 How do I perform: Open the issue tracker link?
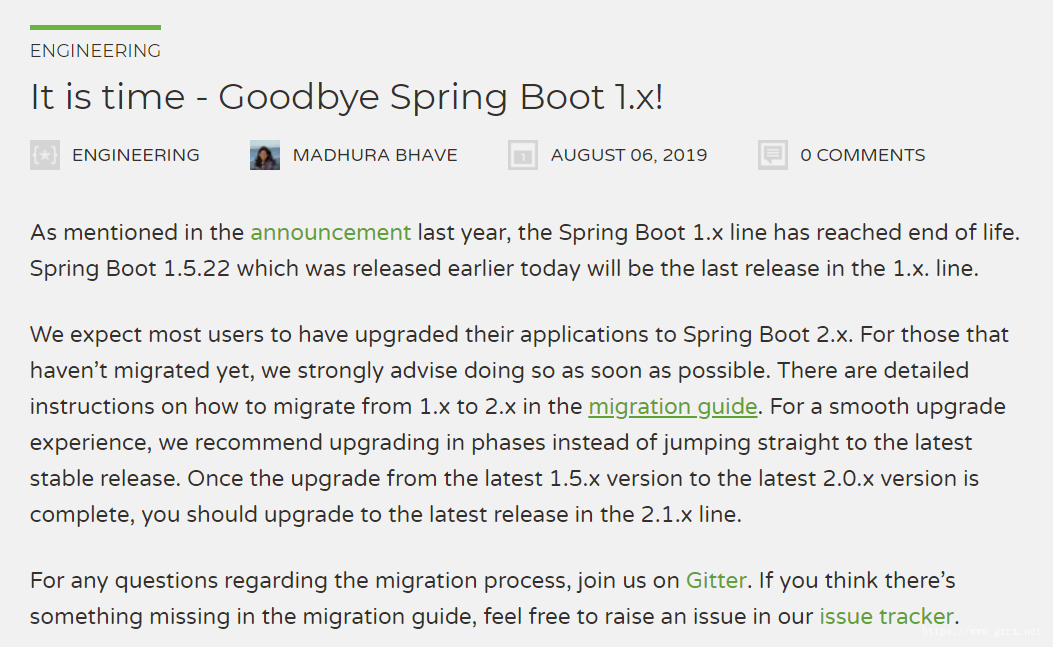point(886,617)
